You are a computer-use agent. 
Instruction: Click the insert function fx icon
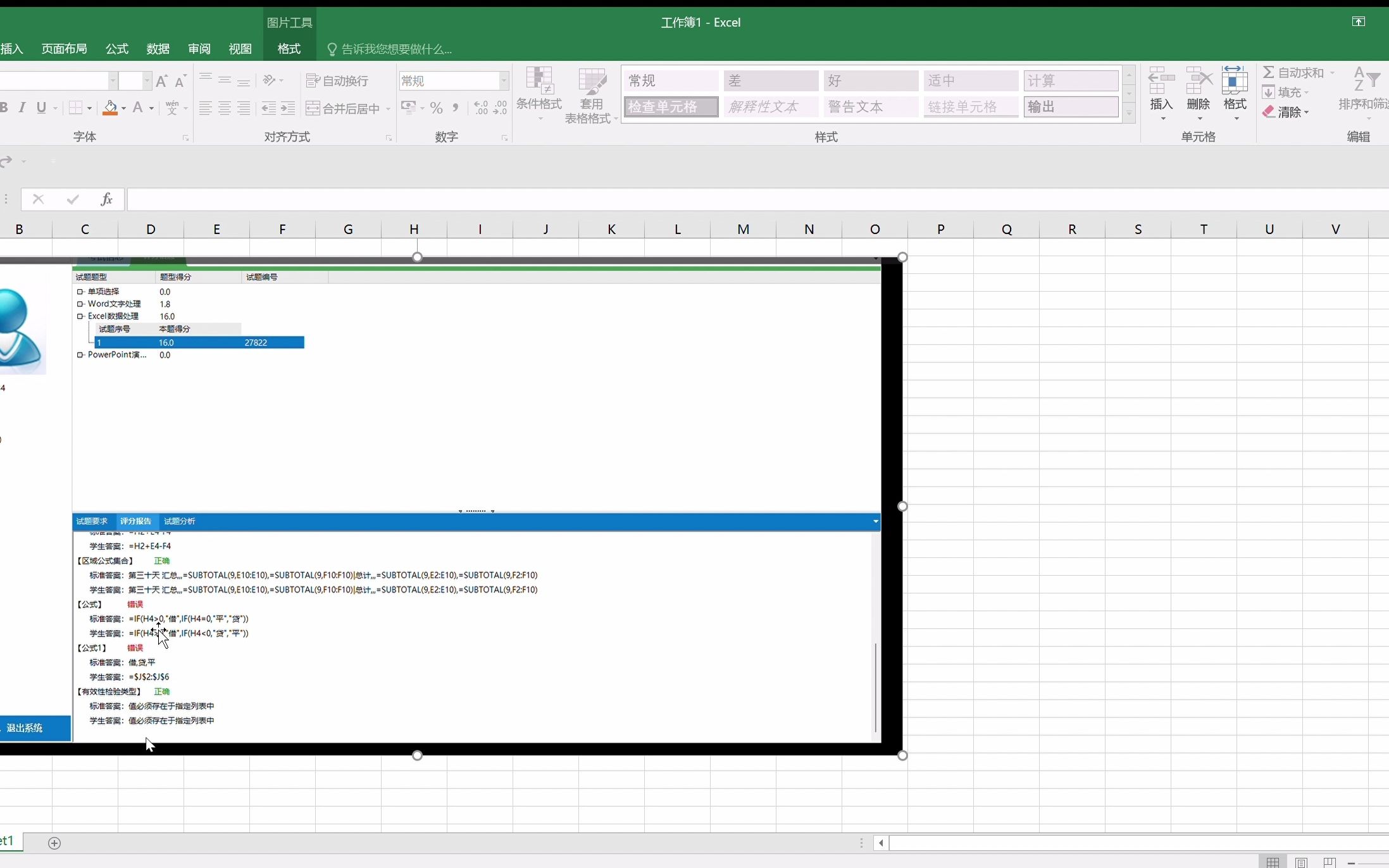(x=106, y=200)
